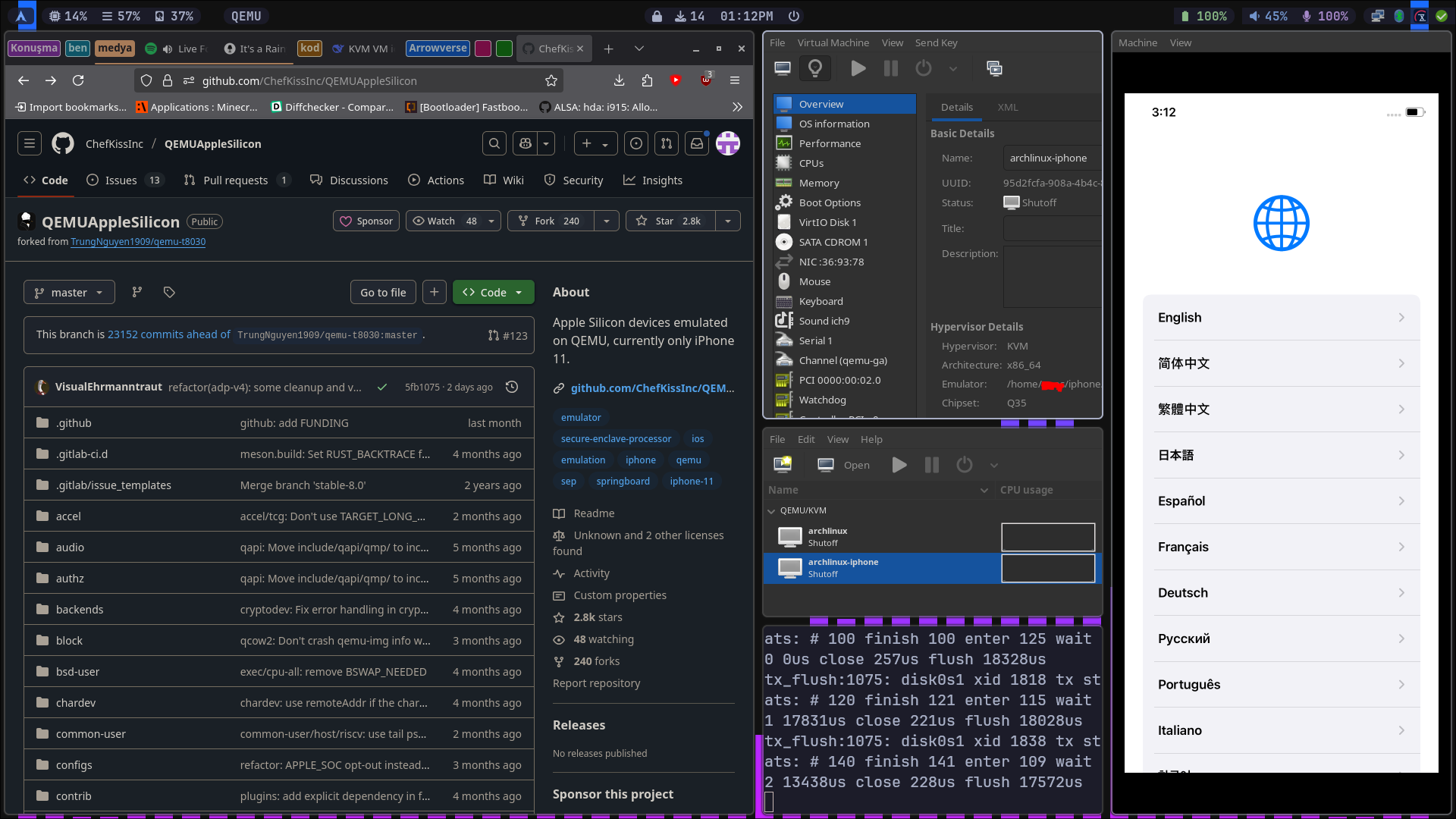Open the Issues tab on GitHub
The width and height of the screenshot is (1456, 819).
(x=125, y=180)
